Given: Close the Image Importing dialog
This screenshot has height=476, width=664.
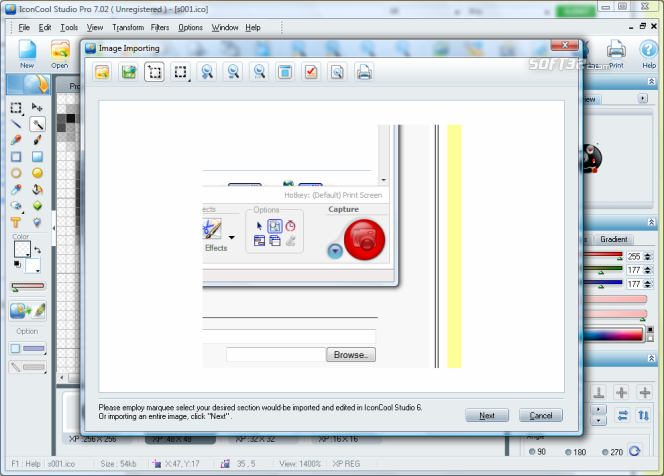Looking at the screenshot, I should click(564, 45).
